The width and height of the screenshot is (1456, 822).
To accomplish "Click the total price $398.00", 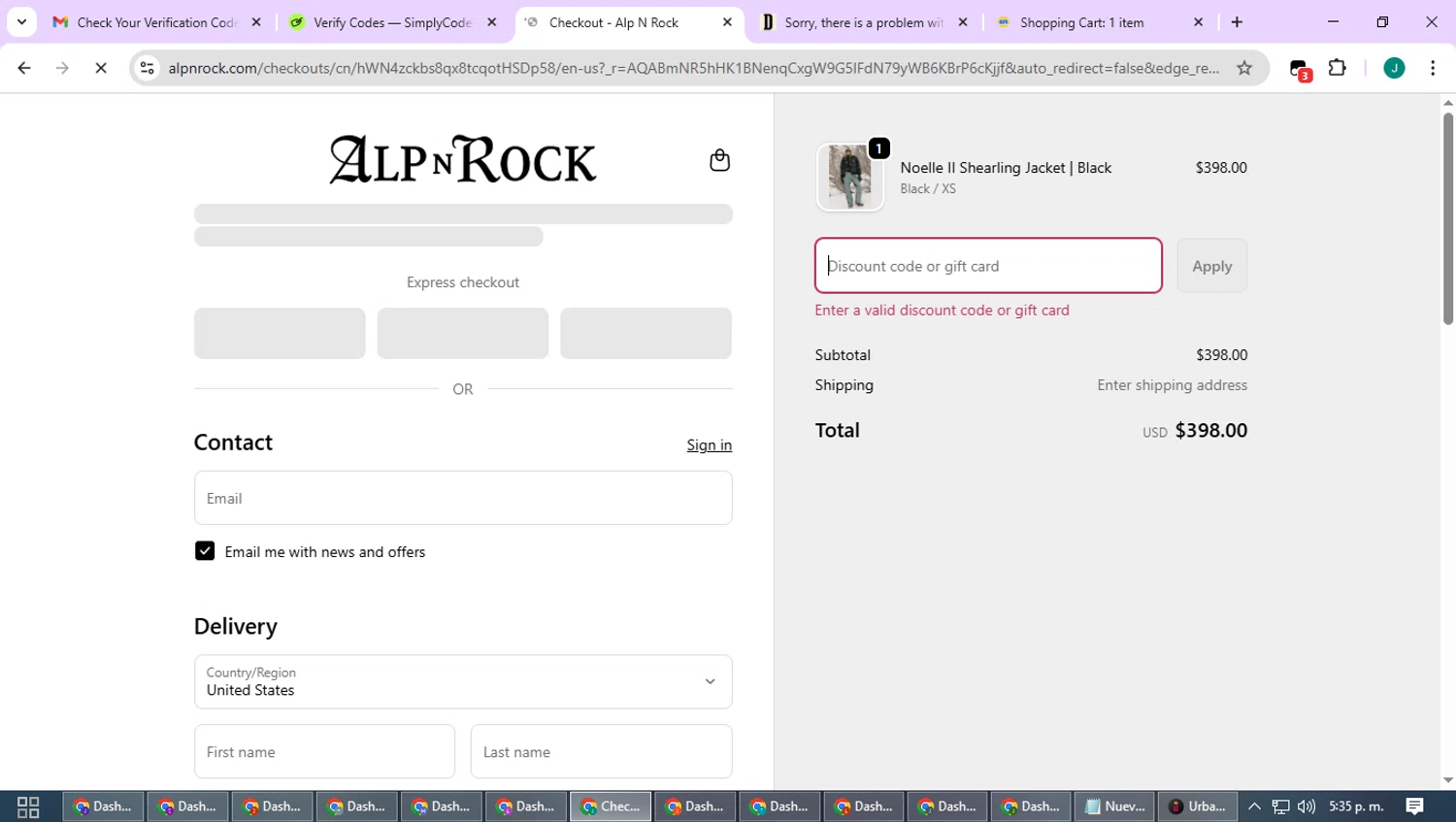I will click(x=1211, y=430).
